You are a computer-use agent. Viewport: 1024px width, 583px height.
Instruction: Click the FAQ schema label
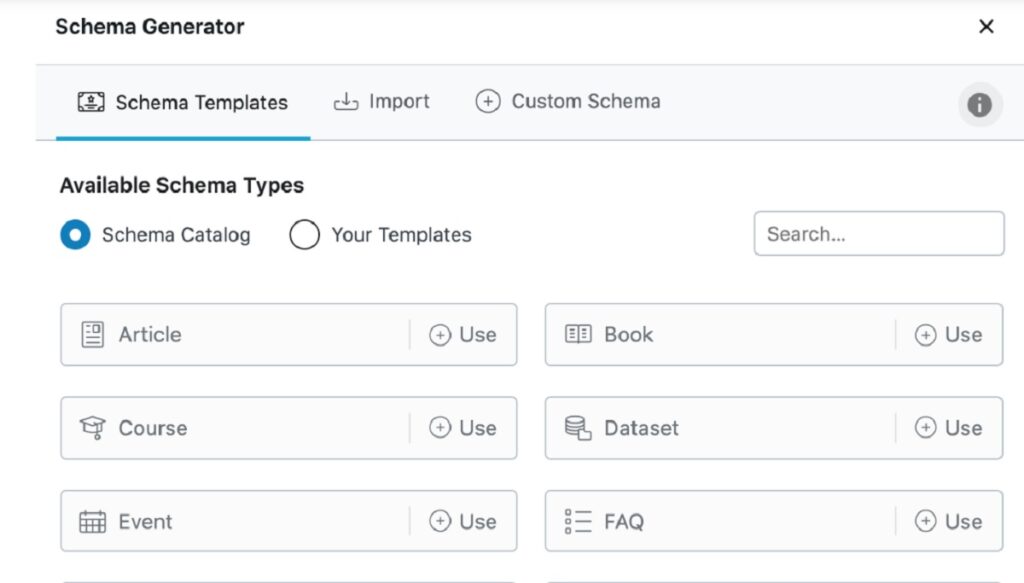pyautogui.click(x=624, y=522)
